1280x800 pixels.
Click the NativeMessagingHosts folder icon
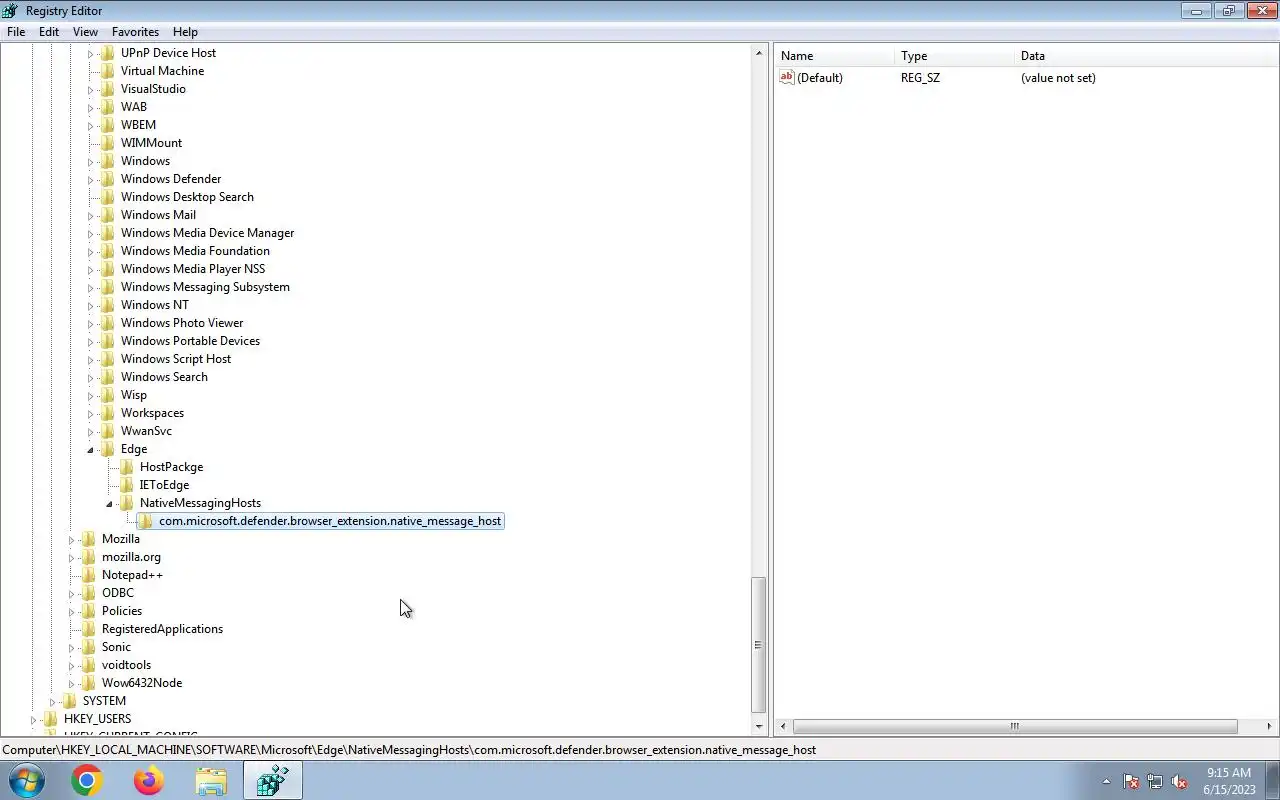127,503
